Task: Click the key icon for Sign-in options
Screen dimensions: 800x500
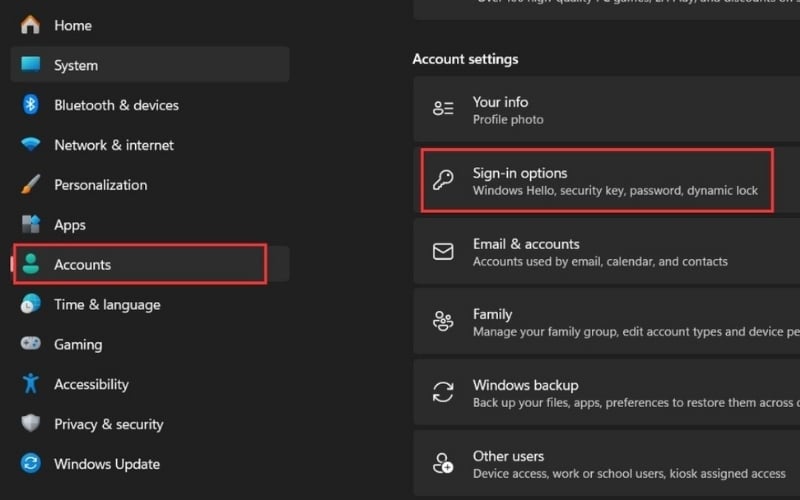Action: tap(443, 180)
